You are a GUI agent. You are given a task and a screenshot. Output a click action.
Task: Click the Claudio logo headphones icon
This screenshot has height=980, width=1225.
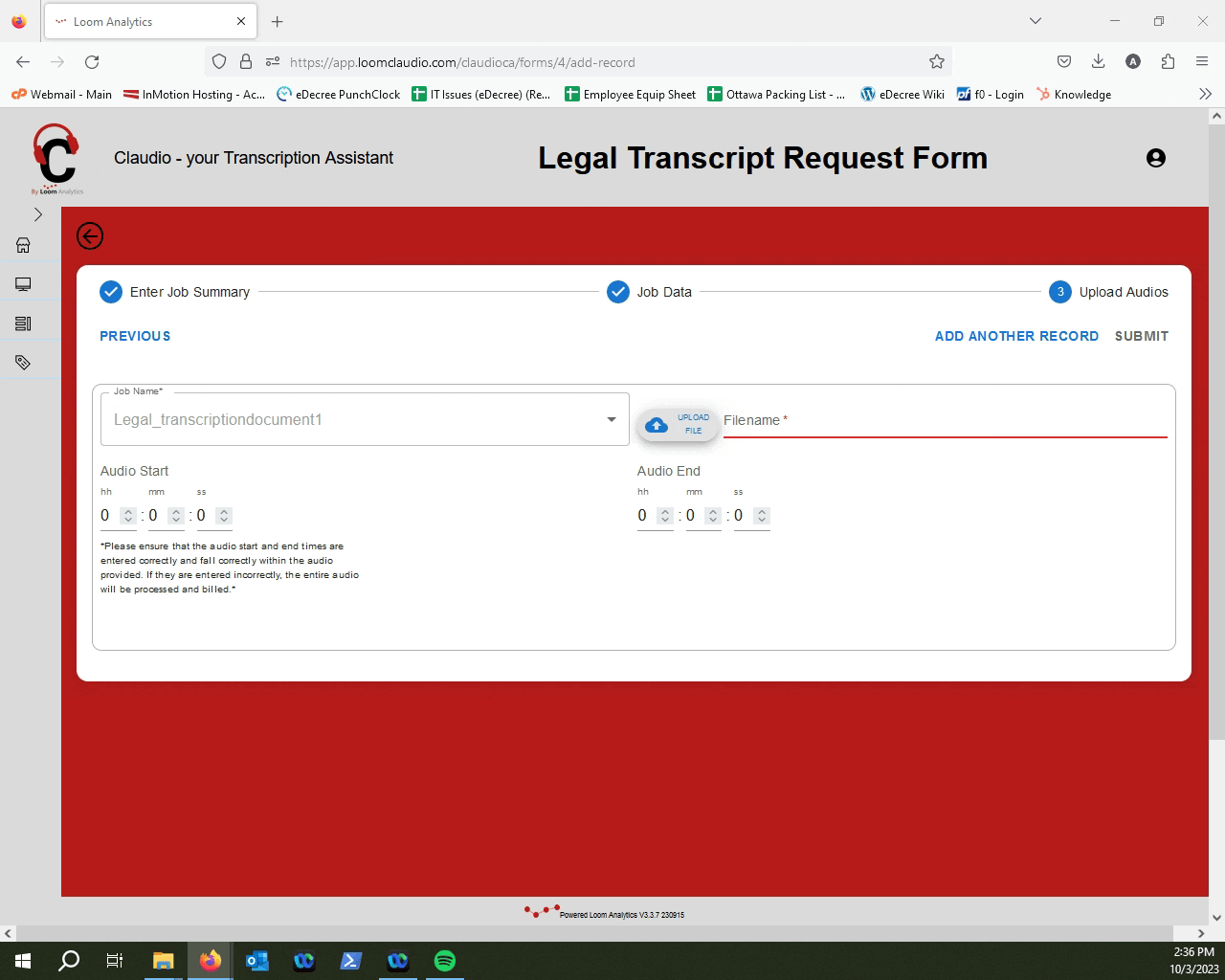56,158
